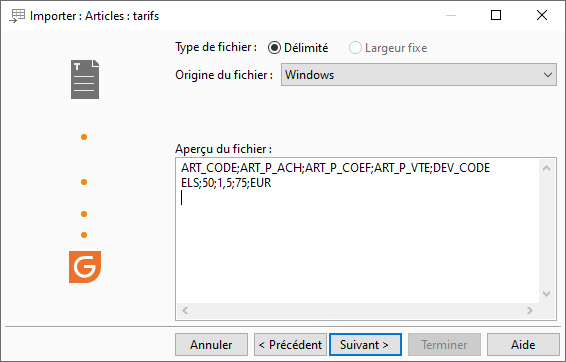Viewport: 566px width, 362px height.
Task: Click inside the Aperçu du fichier text area
Action: tap(358, 231)
